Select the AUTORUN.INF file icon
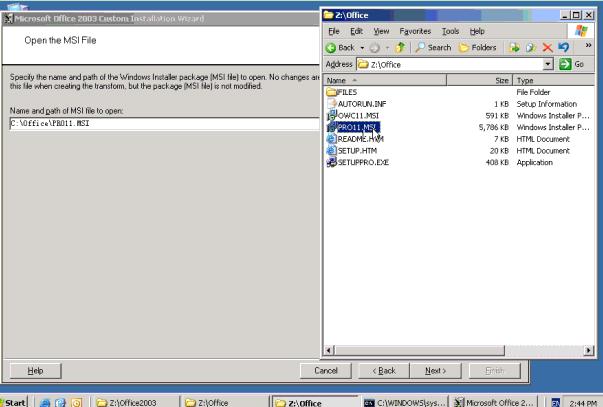The height and width of the screenshot is (407, 603). 331,103
